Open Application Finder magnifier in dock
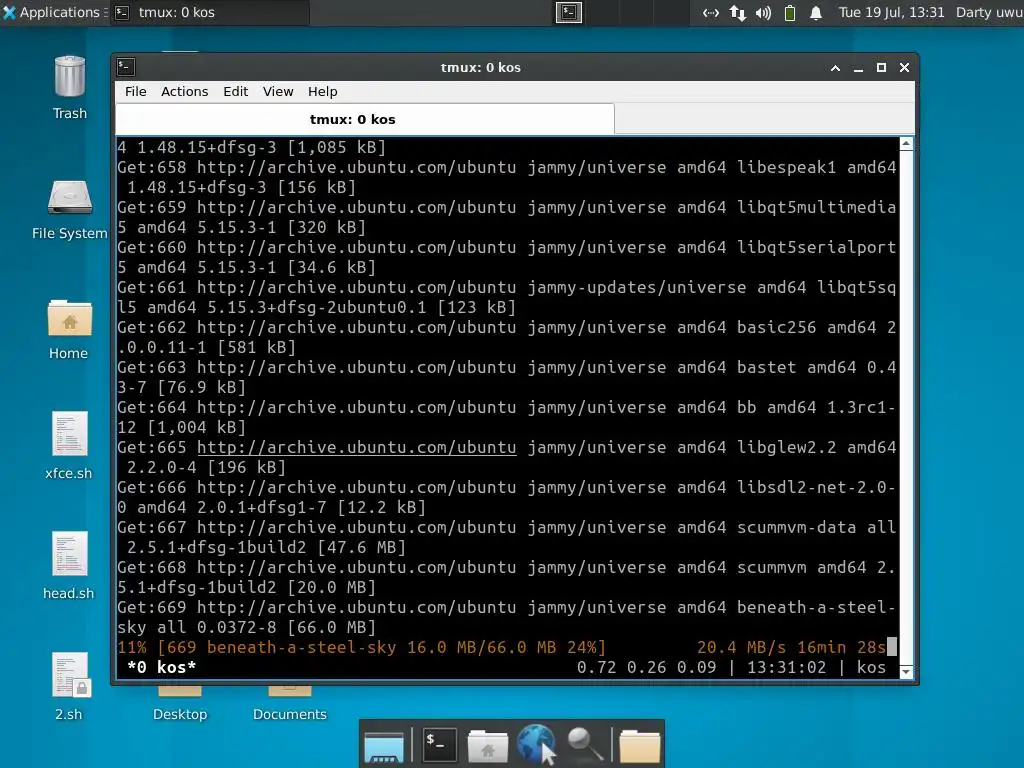 pos(584,744)
